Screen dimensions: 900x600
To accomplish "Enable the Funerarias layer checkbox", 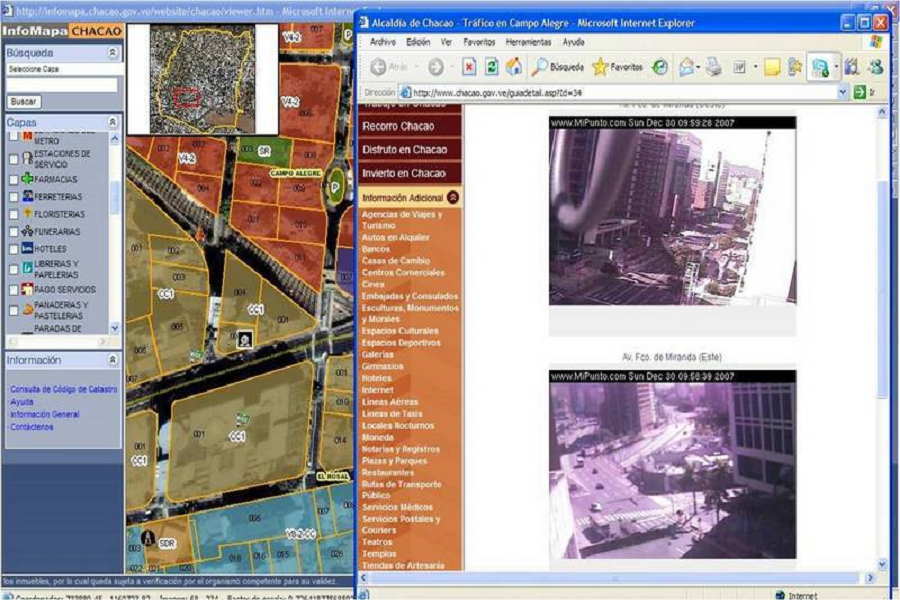I will coord(14,232).
